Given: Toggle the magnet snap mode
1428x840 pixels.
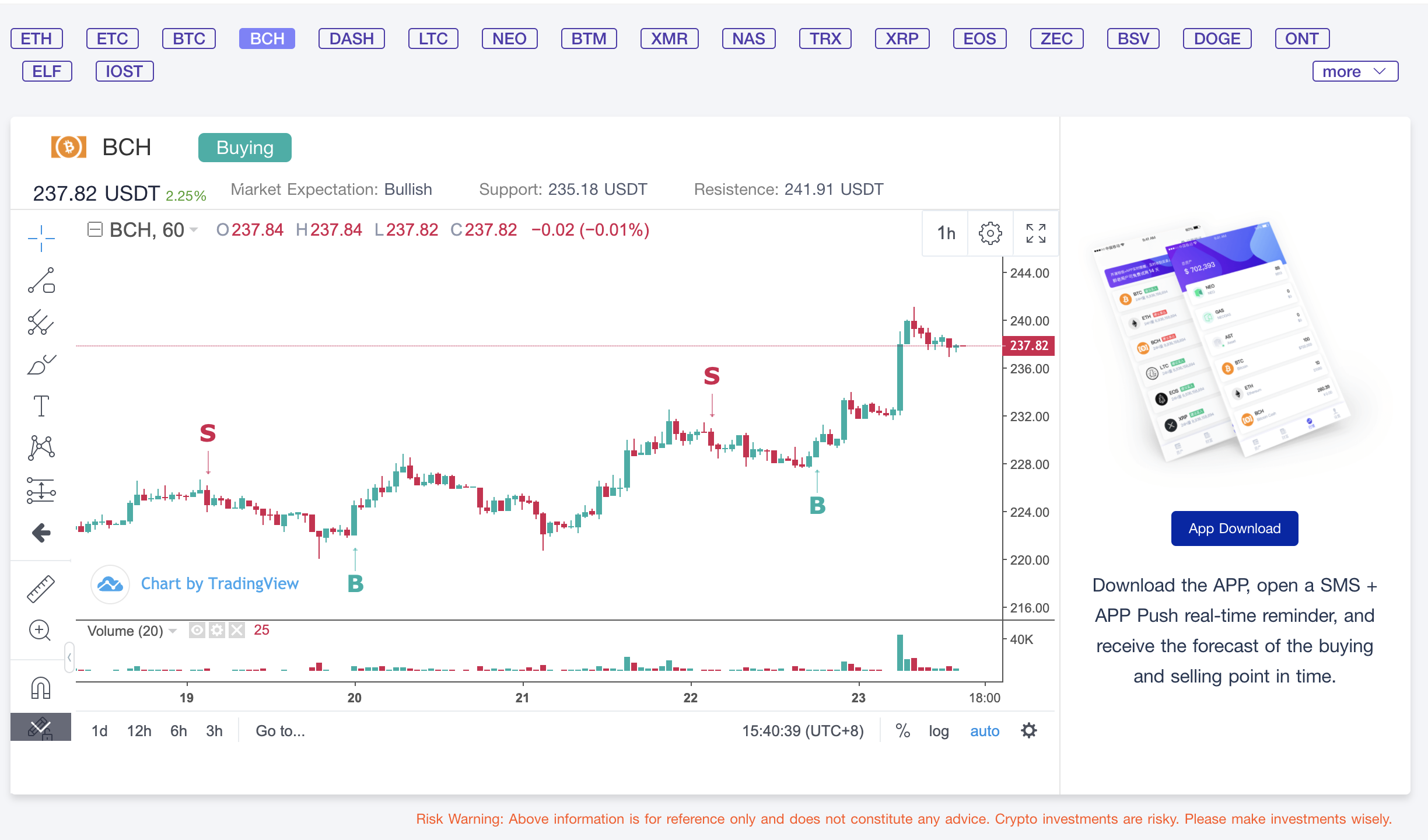Looking at the screenshot, I should 41,688.
